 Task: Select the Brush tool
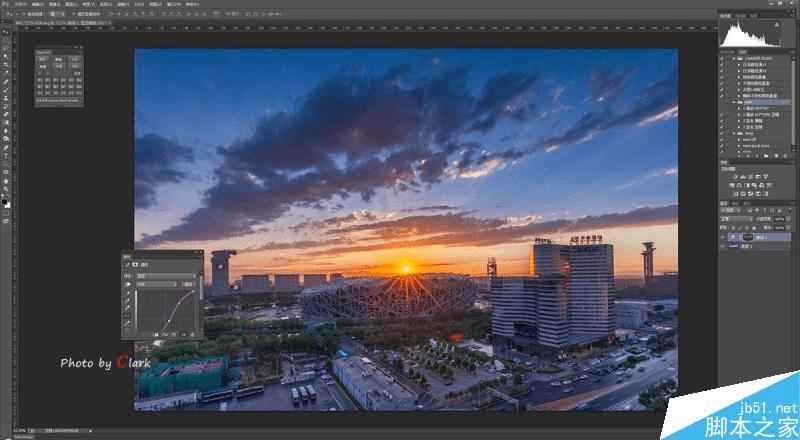pos(6,90)
